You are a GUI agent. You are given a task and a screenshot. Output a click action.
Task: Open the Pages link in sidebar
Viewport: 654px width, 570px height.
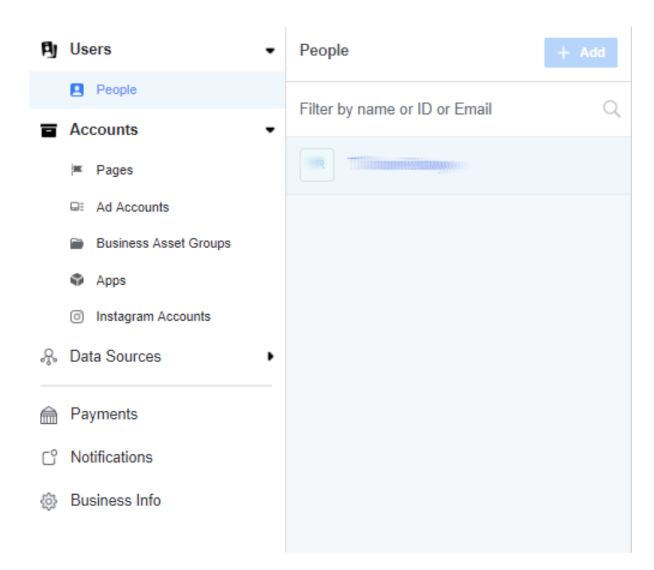click(x=115, y=171)
